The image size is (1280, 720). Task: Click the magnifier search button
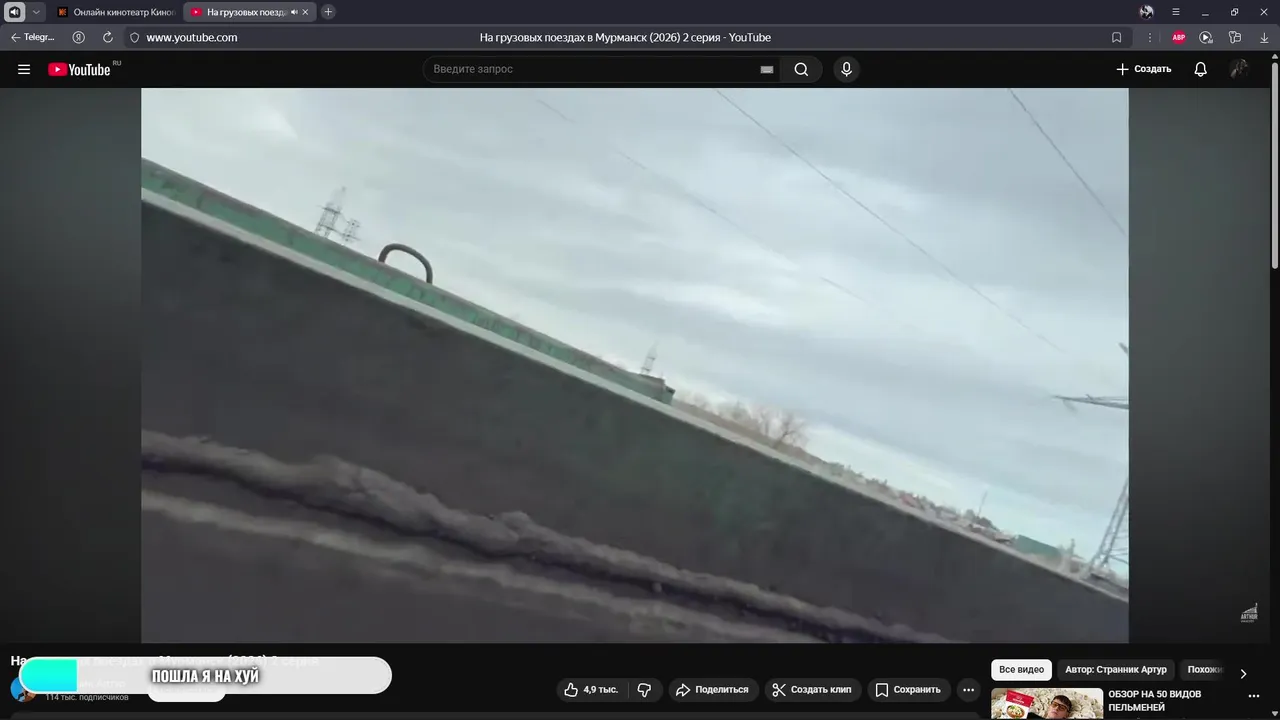point(801,69)
